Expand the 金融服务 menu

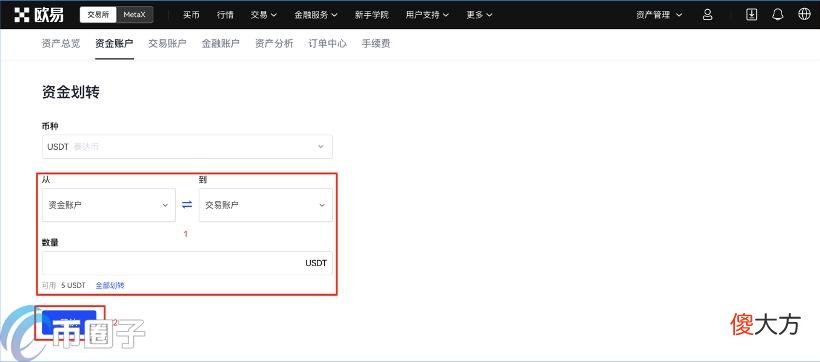point(316,15)
